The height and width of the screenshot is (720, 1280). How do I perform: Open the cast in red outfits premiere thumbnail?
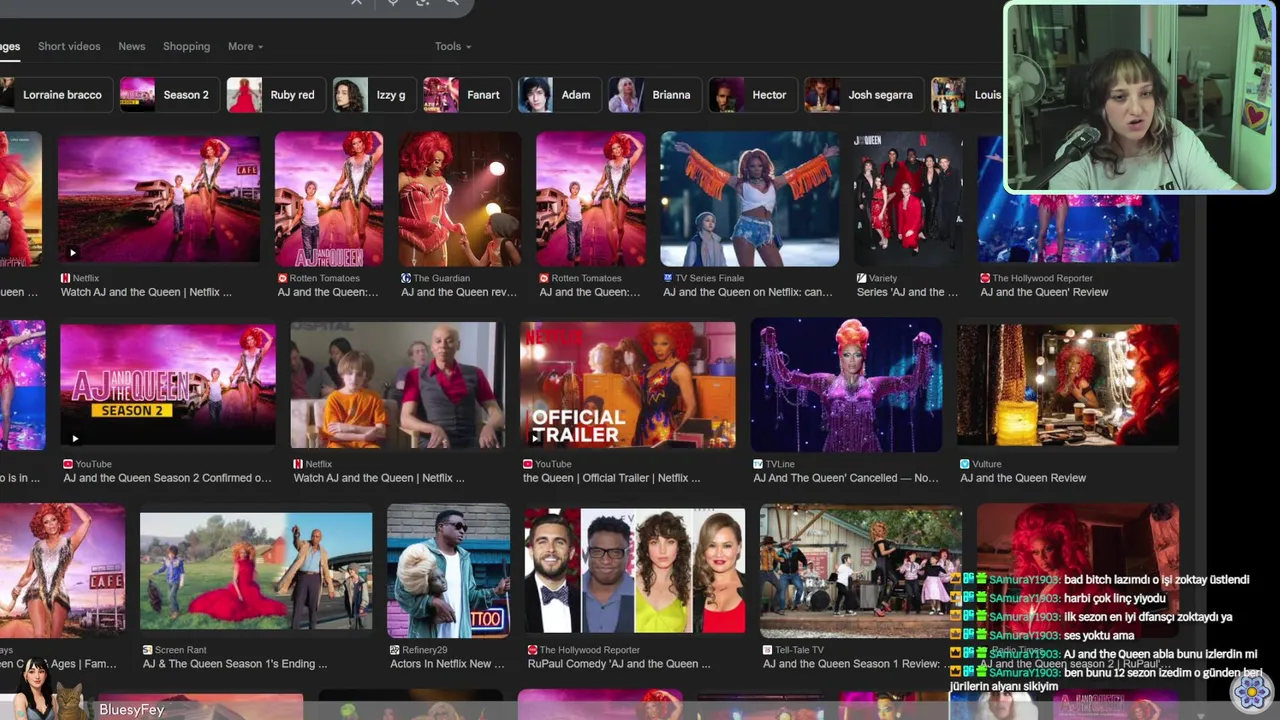tap(907, 200)
